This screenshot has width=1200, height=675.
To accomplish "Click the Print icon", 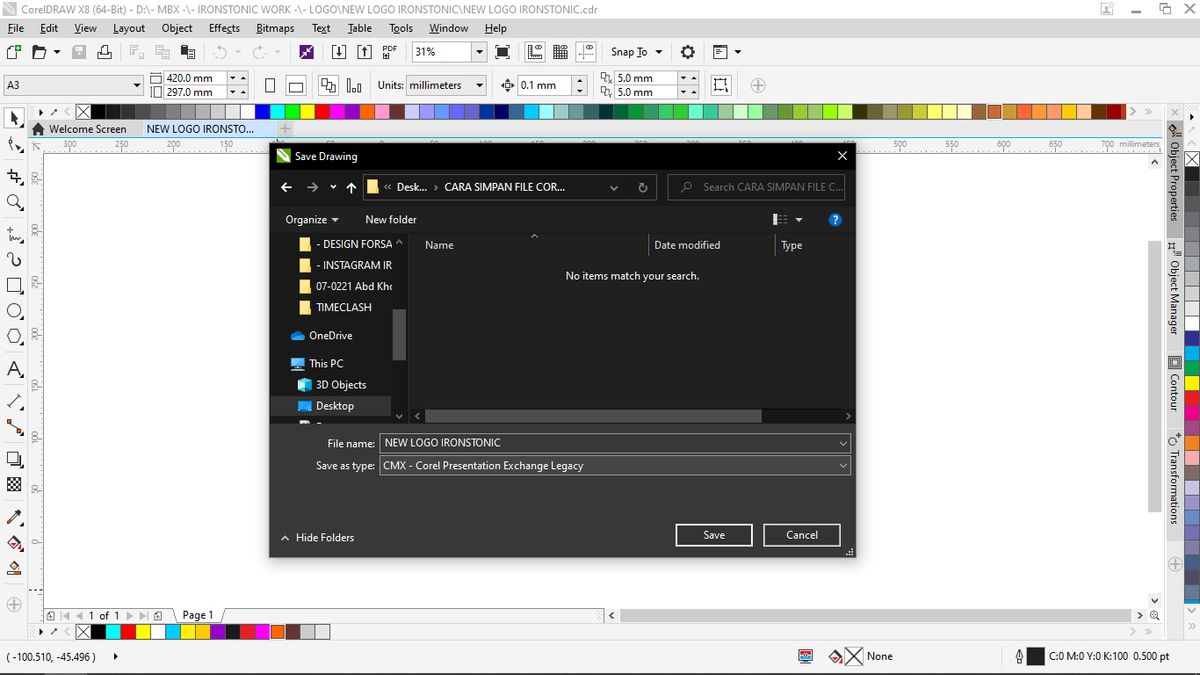I will [x=106, y=52].
